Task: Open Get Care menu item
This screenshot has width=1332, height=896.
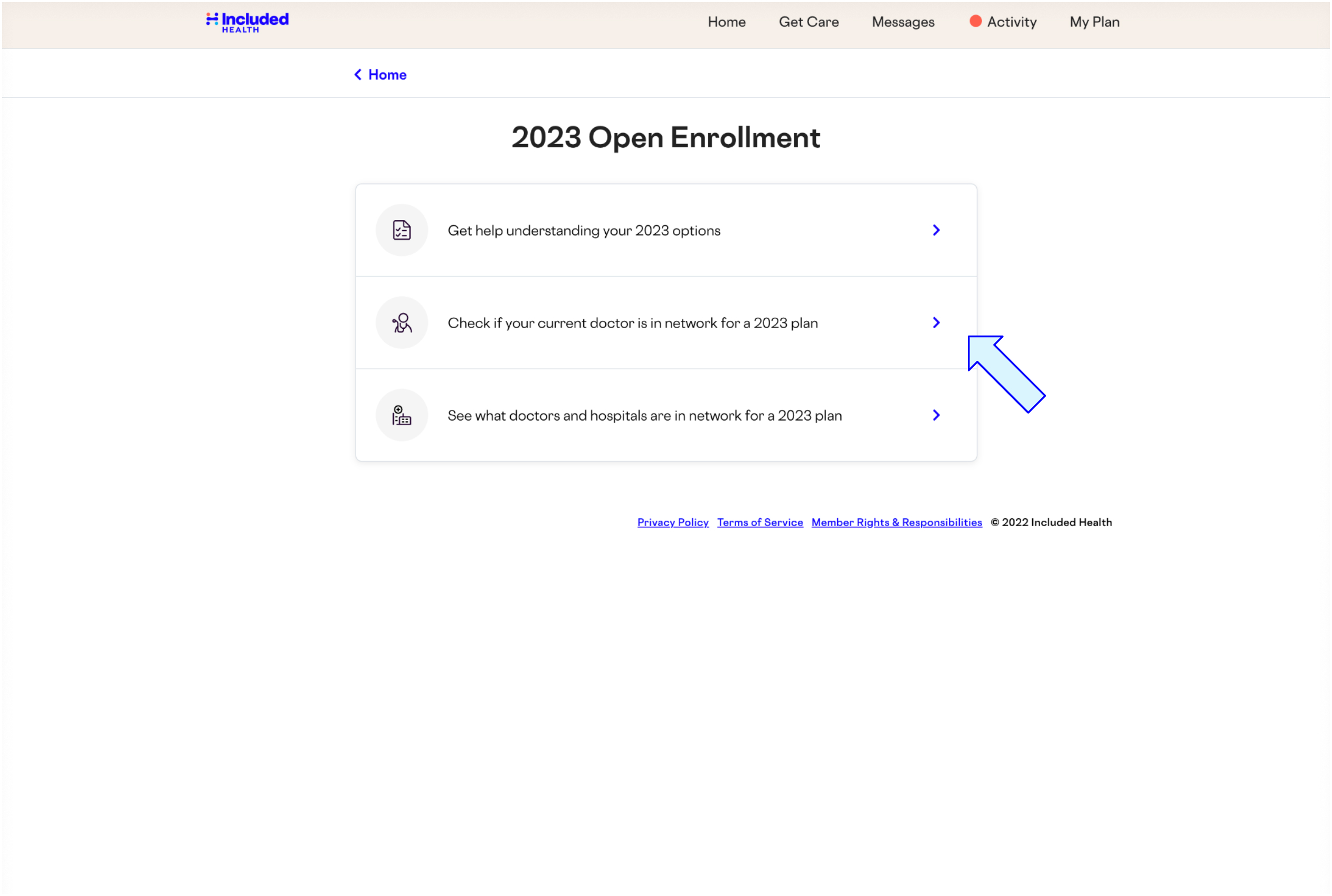Action: [808, 22]
